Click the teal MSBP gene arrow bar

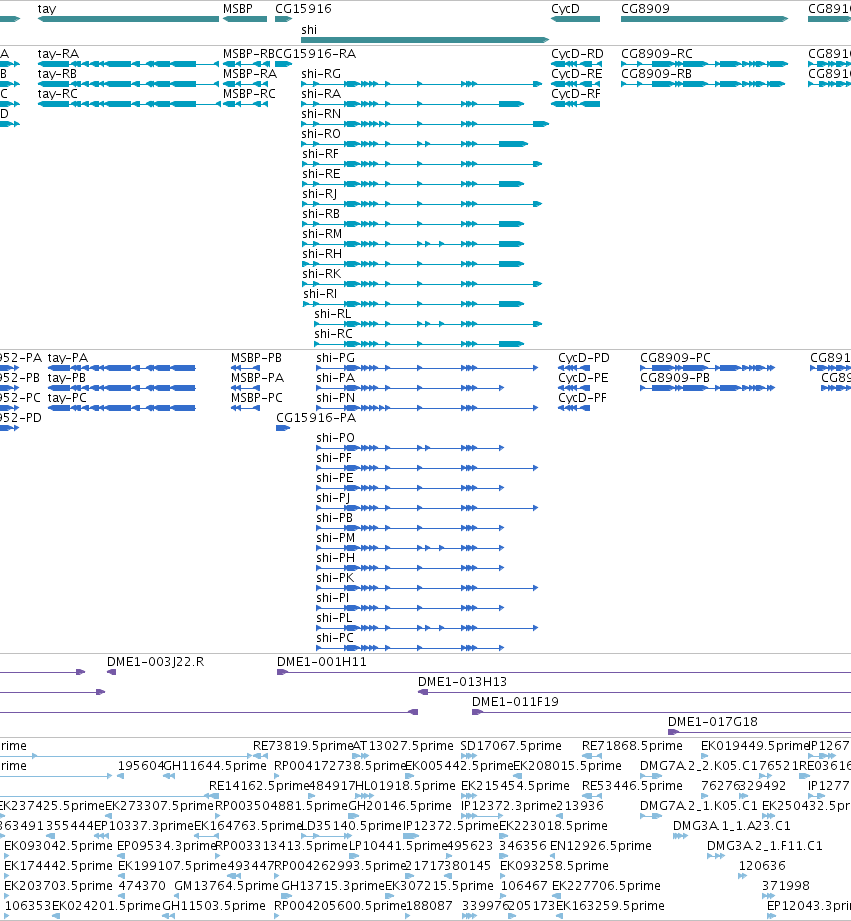[x=245, y=19]
